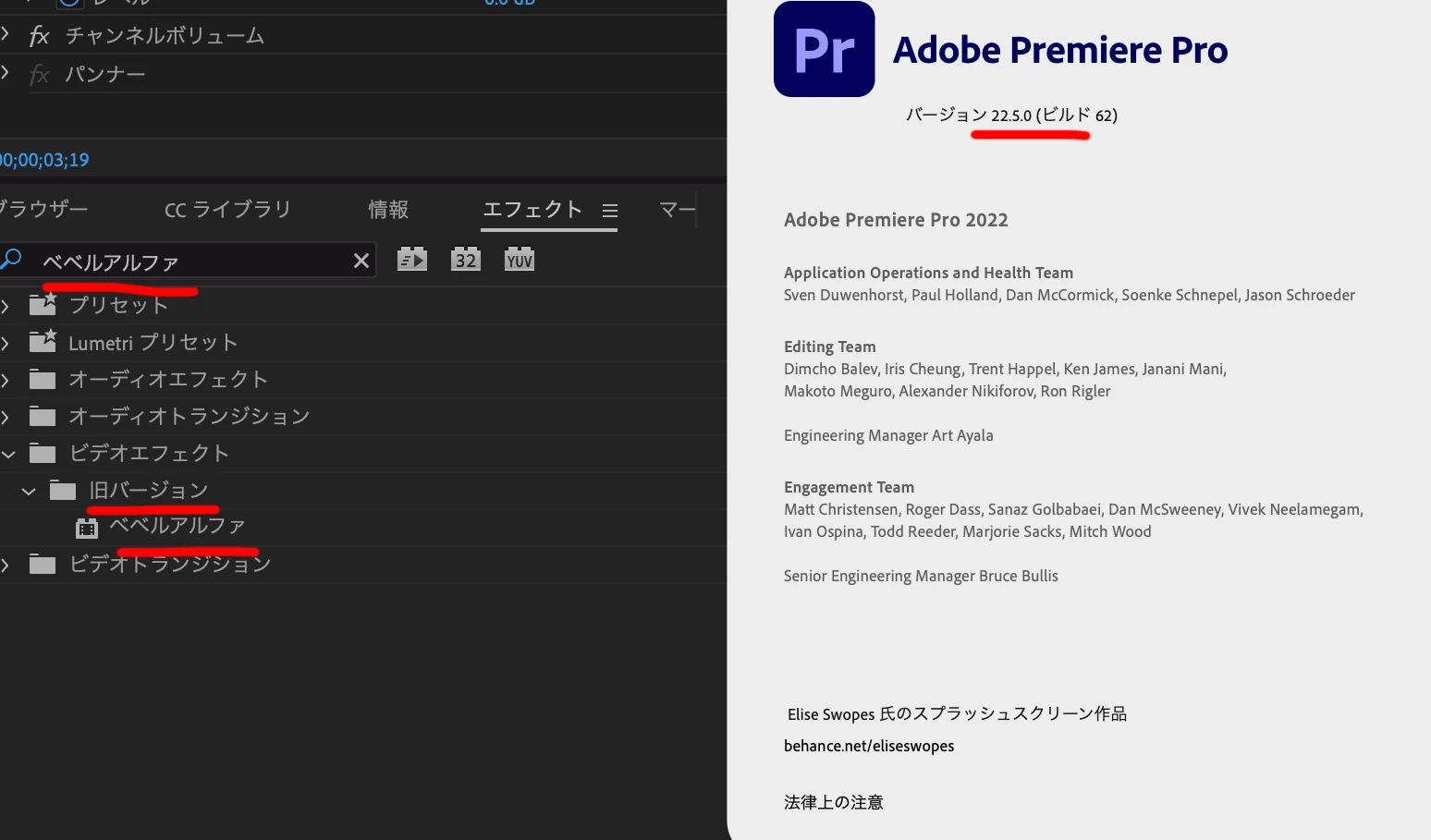Click the ベベルアルファ search field
The height and width of the screenshot is (840, 1431).
(190, 262)
